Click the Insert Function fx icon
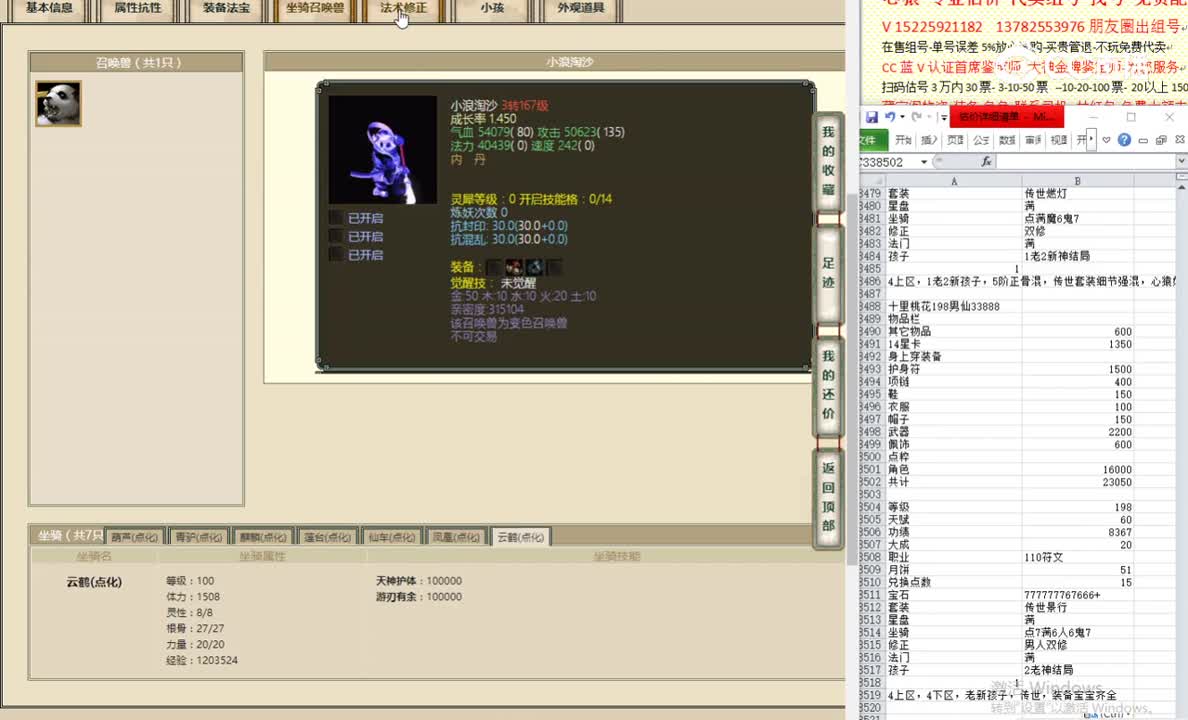 [x=986, y=160]
